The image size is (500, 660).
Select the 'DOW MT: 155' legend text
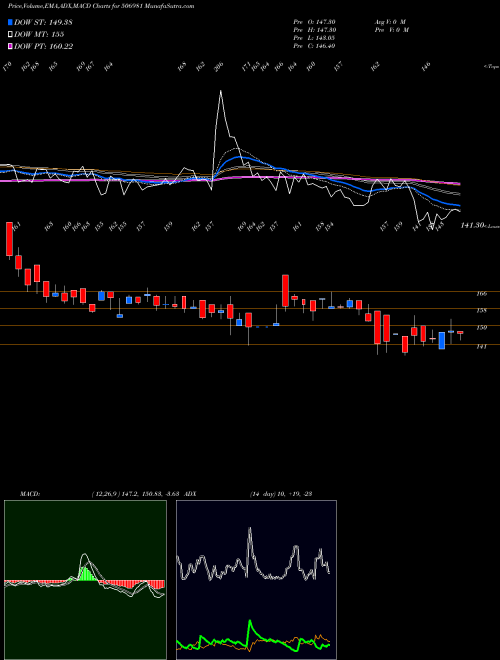click(x=39, y=35)
